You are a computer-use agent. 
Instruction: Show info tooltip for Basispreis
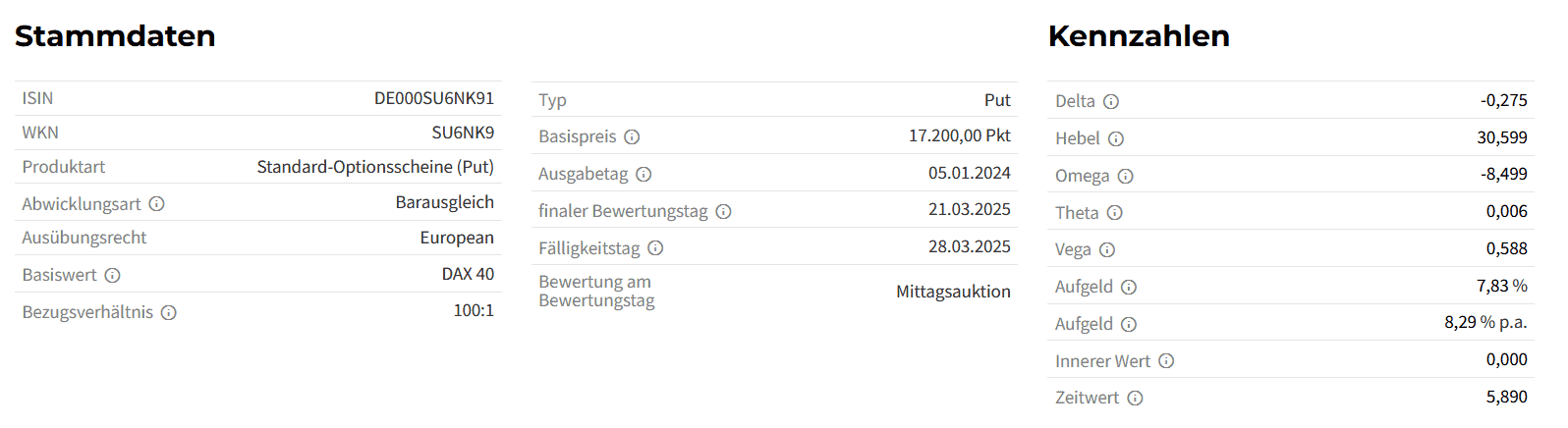(632, 137)
